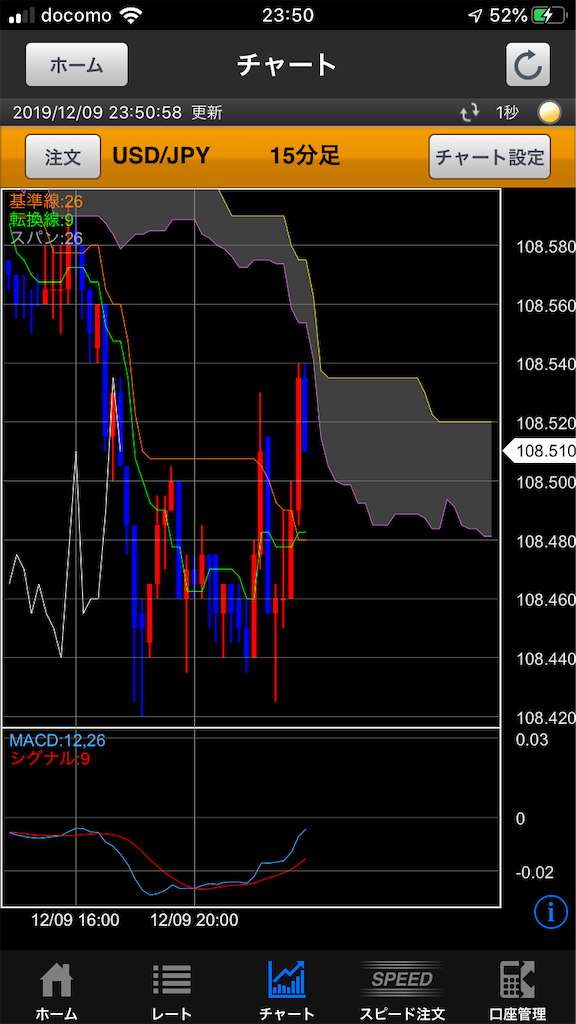The image size is (576, 1024).
Task: Open チャート設定 chart settings
Action: click(x=490, y=157)
